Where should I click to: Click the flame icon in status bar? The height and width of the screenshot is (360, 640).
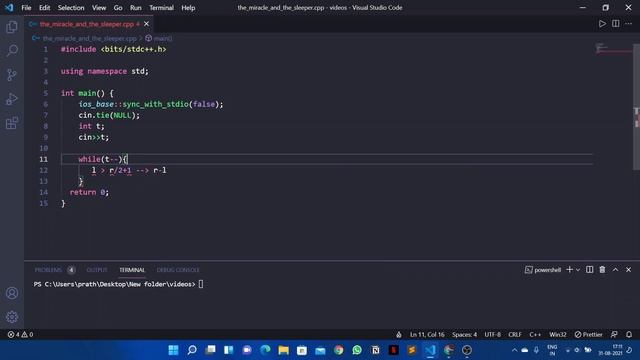pos(399,334)
